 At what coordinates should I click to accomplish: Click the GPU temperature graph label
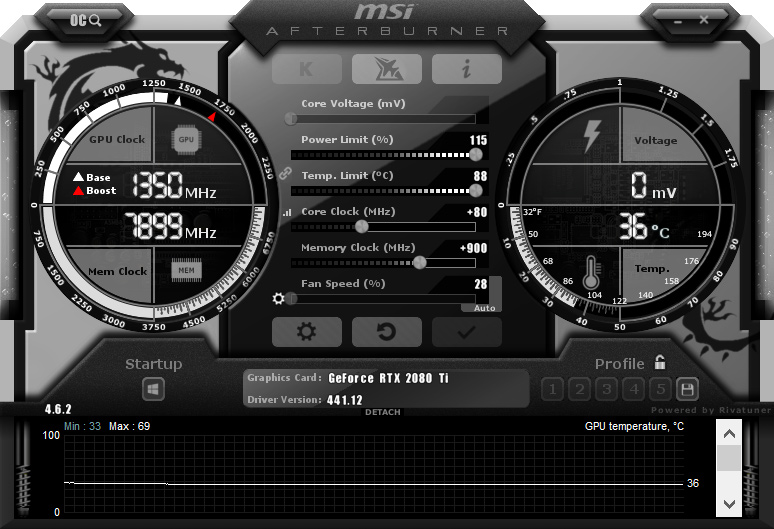click(x=634, y=426)
